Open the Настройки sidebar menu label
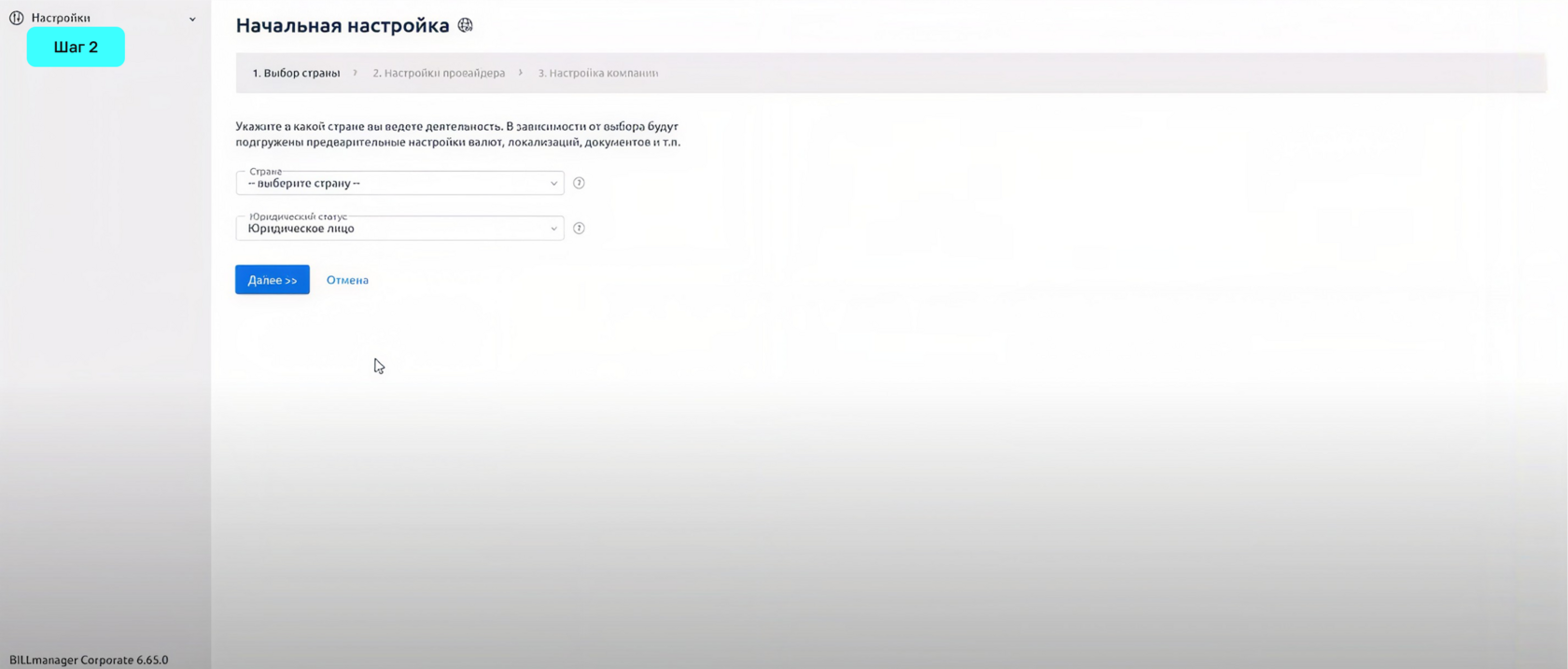Viewport: 1568px width, 669px height. pyautogui.click(x=61, y=18)
